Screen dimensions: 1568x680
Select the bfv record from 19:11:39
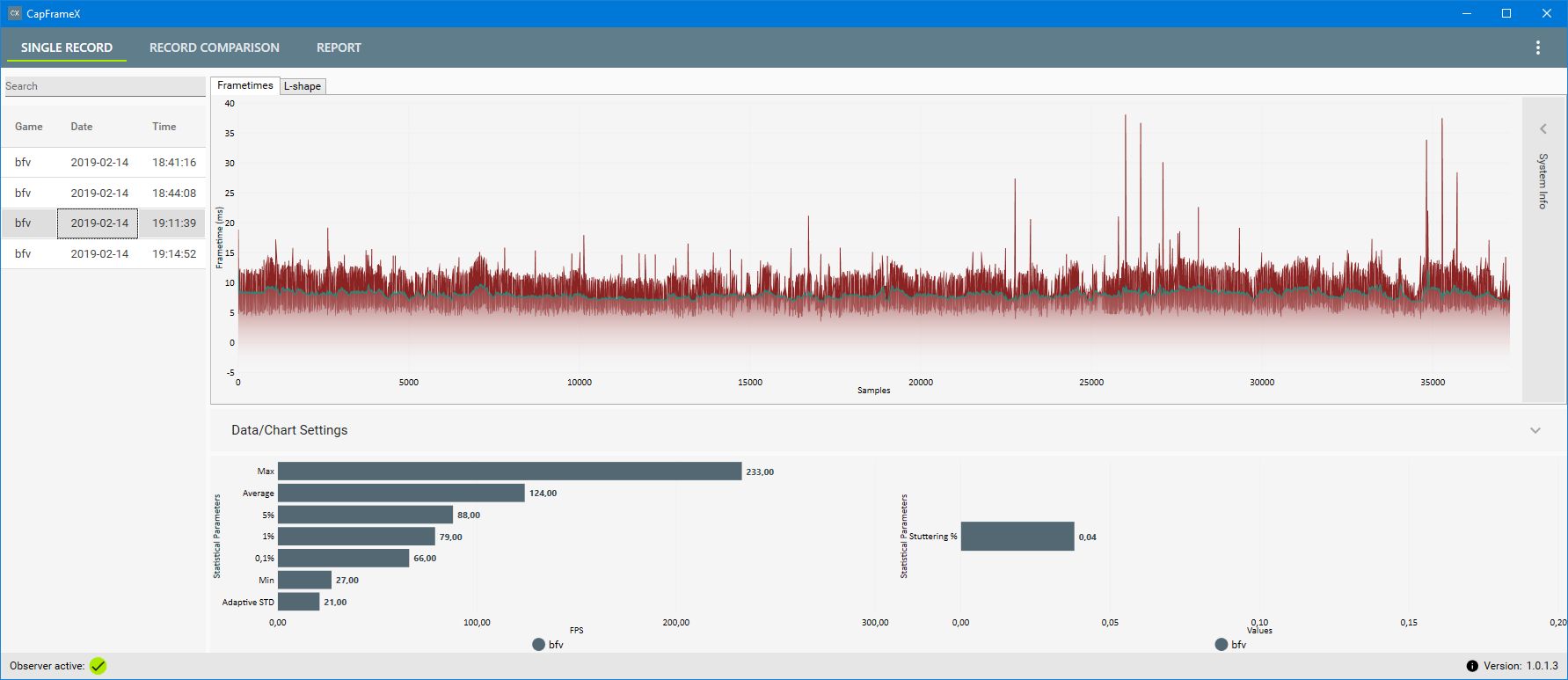click(x=104, y=223)
